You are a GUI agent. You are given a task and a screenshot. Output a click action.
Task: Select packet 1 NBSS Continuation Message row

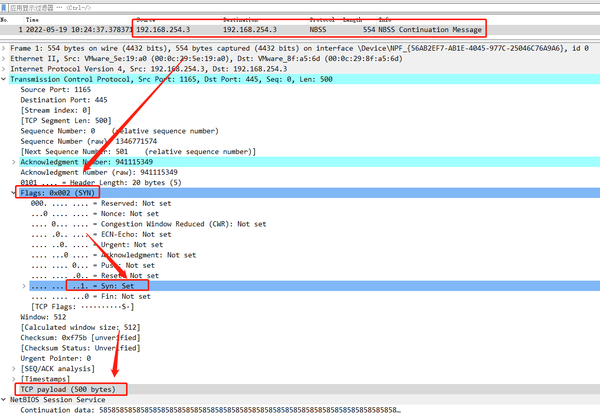pos(300,30)
